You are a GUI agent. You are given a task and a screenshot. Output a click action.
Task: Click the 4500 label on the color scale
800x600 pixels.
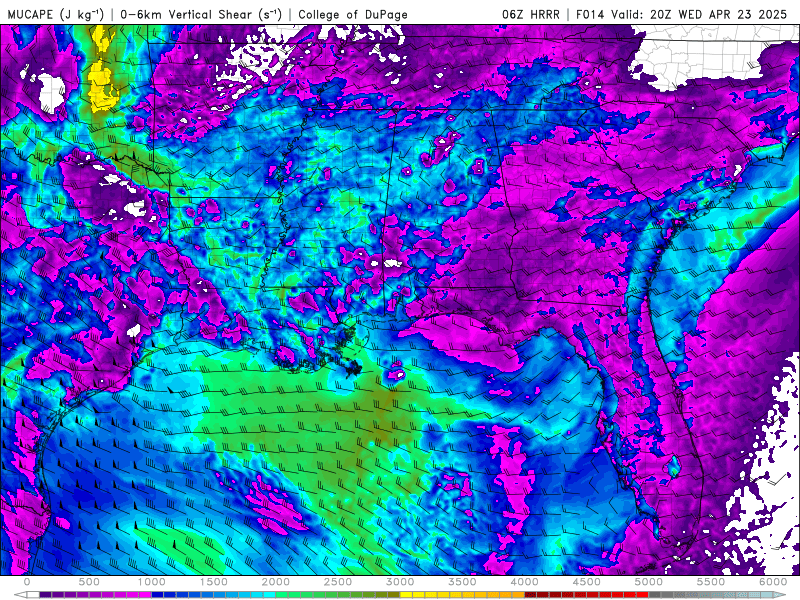pos(587,582)
